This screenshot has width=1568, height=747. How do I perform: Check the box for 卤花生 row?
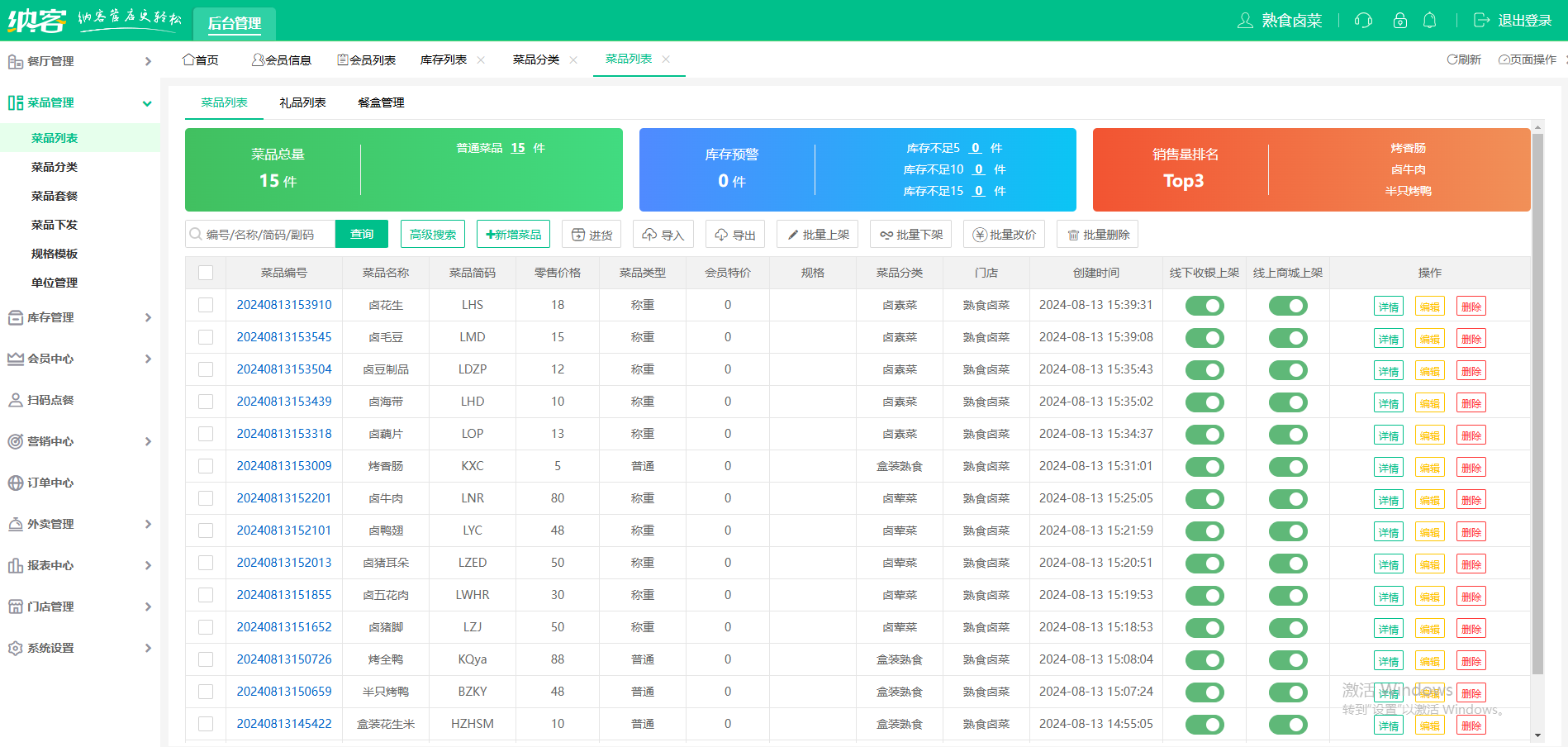206,305
